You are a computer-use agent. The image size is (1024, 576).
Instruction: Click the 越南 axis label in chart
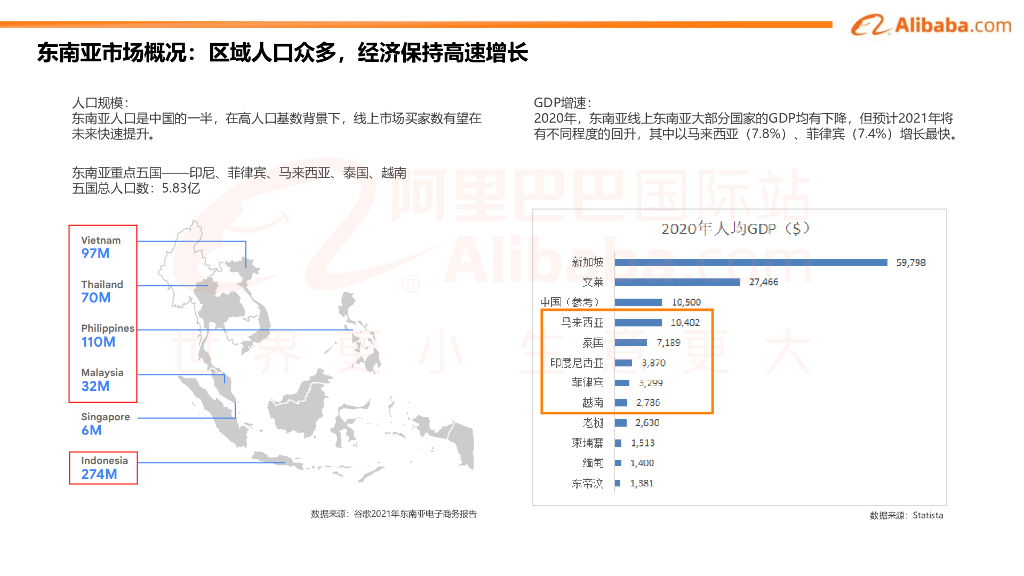pyautogui.click(x=593, y=403)
